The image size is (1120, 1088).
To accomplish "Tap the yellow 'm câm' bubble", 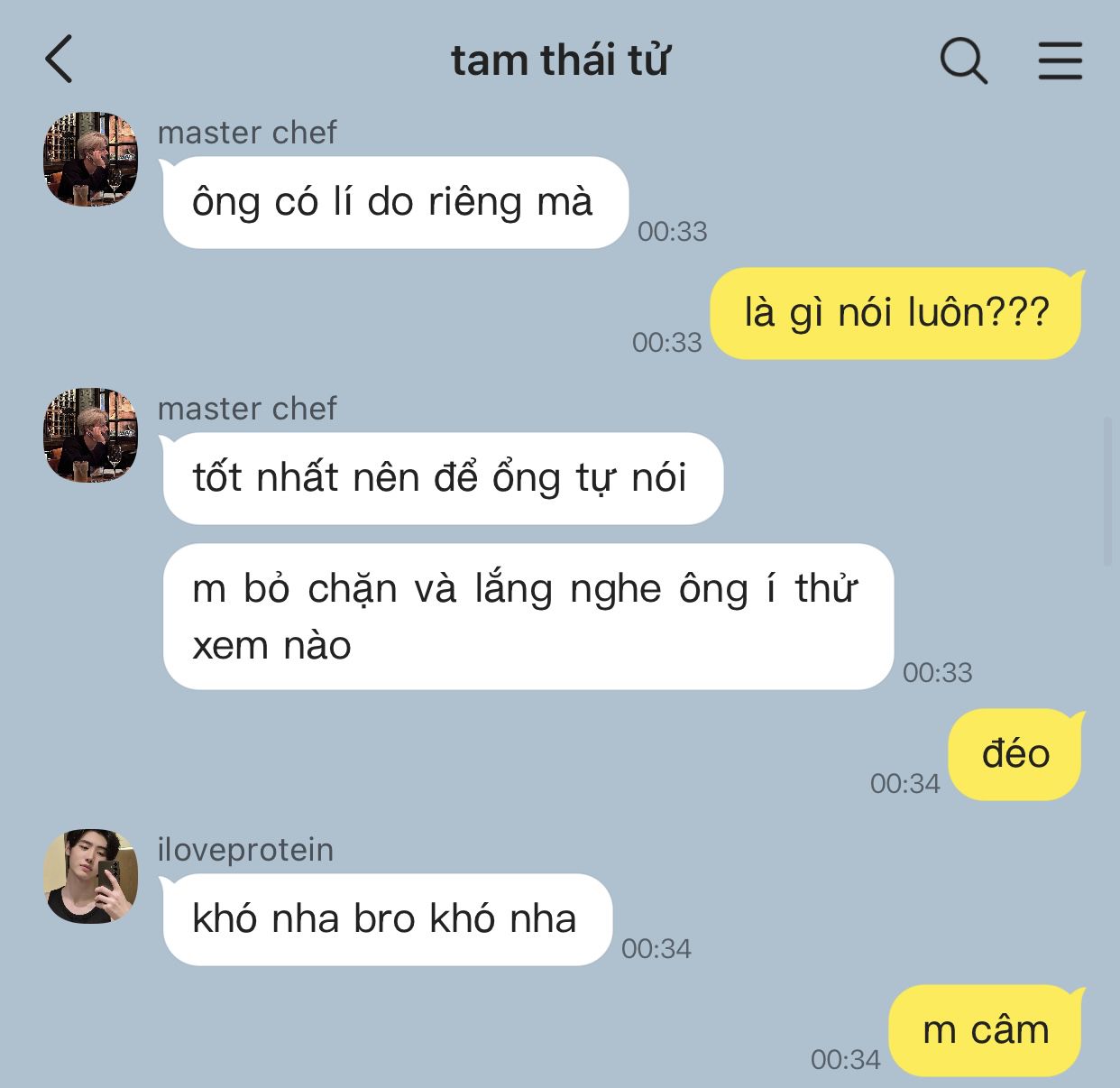I will pyautogui.click(x=986, y=1030).
